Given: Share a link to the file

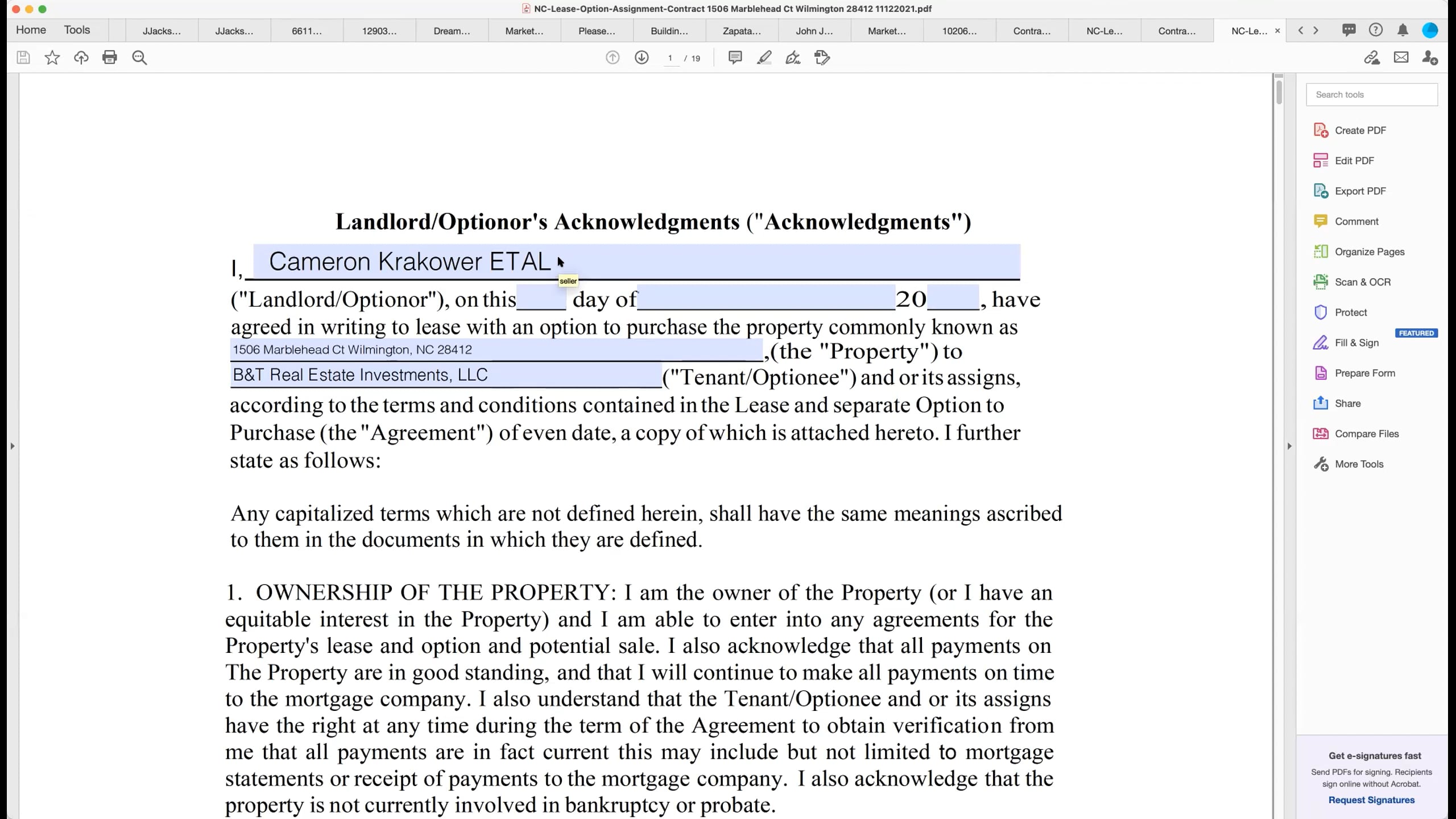Looking at the screenshot, I should (1372, 57).
